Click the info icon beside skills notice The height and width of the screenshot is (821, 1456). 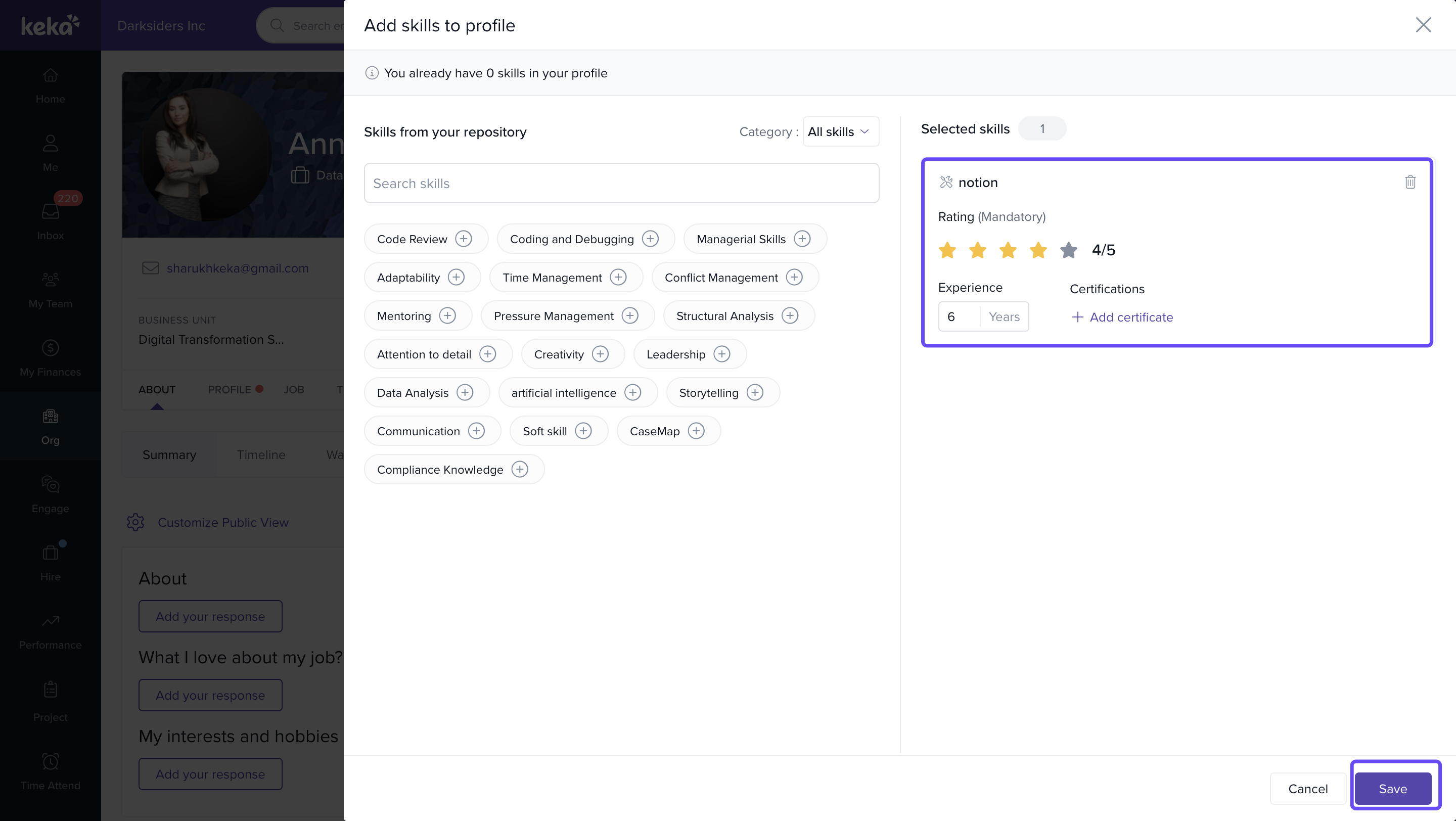pos(372,73)
